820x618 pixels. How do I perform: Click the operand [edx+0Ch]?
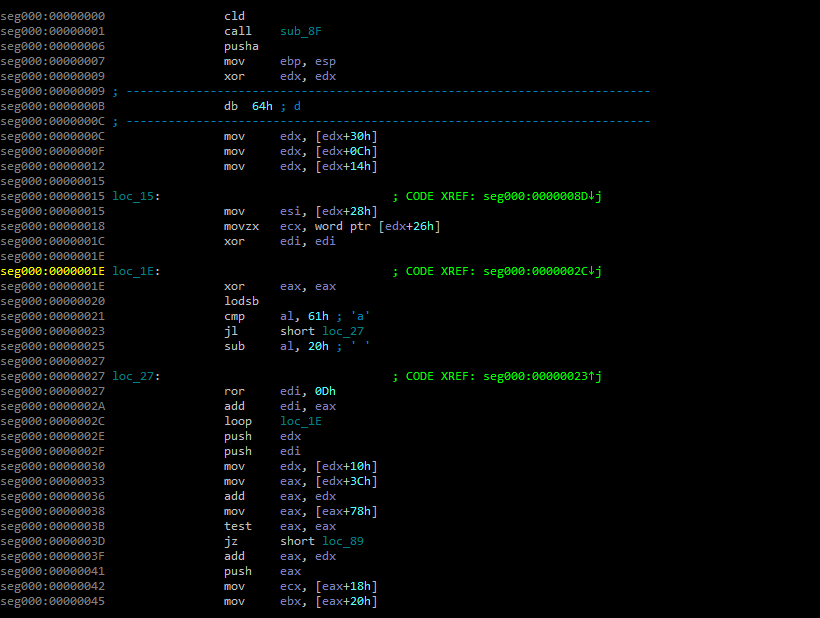coord(346,151)
